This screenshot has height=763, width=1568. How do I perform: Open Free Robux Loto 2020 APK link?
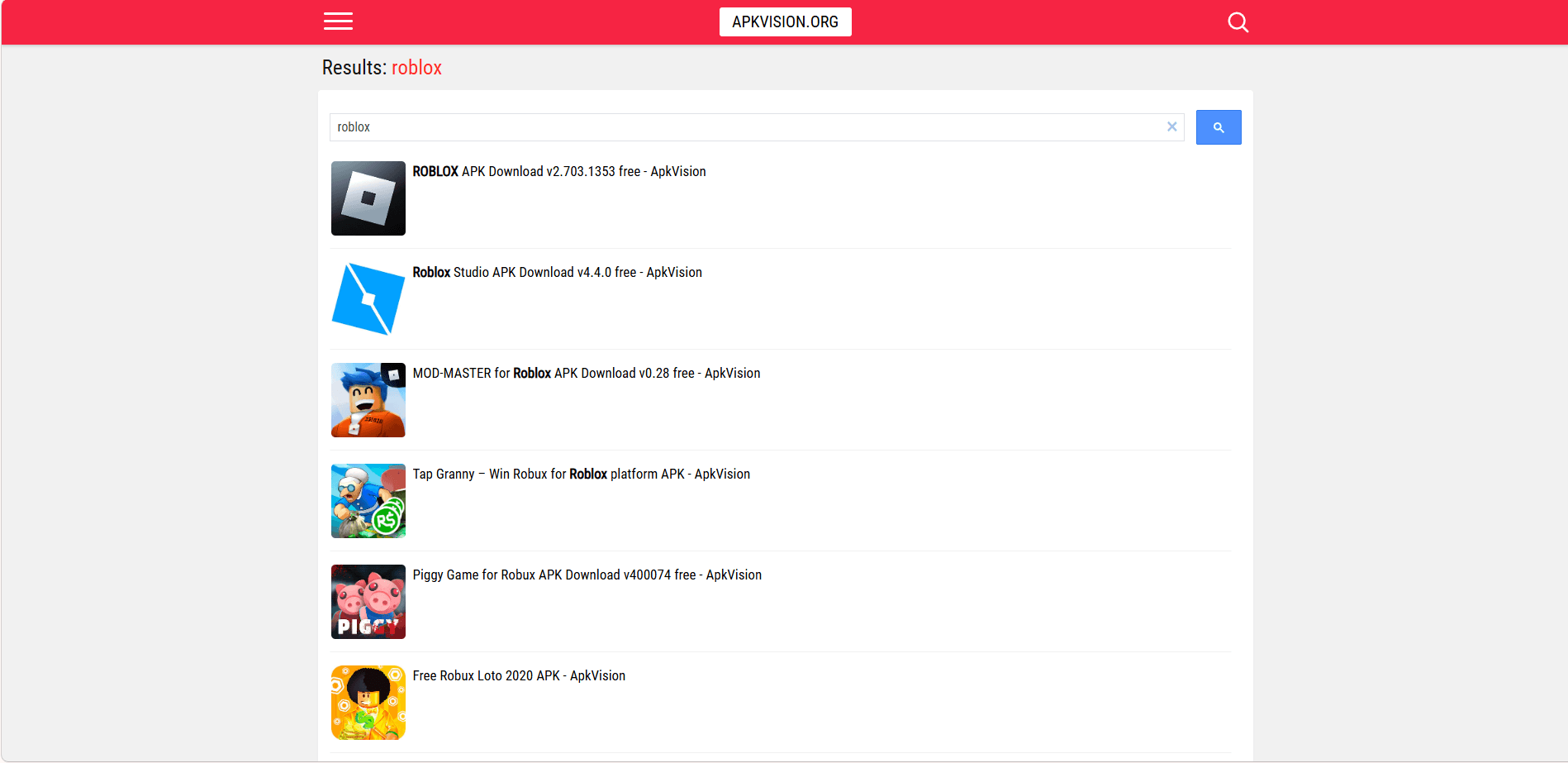click(519, 676)
